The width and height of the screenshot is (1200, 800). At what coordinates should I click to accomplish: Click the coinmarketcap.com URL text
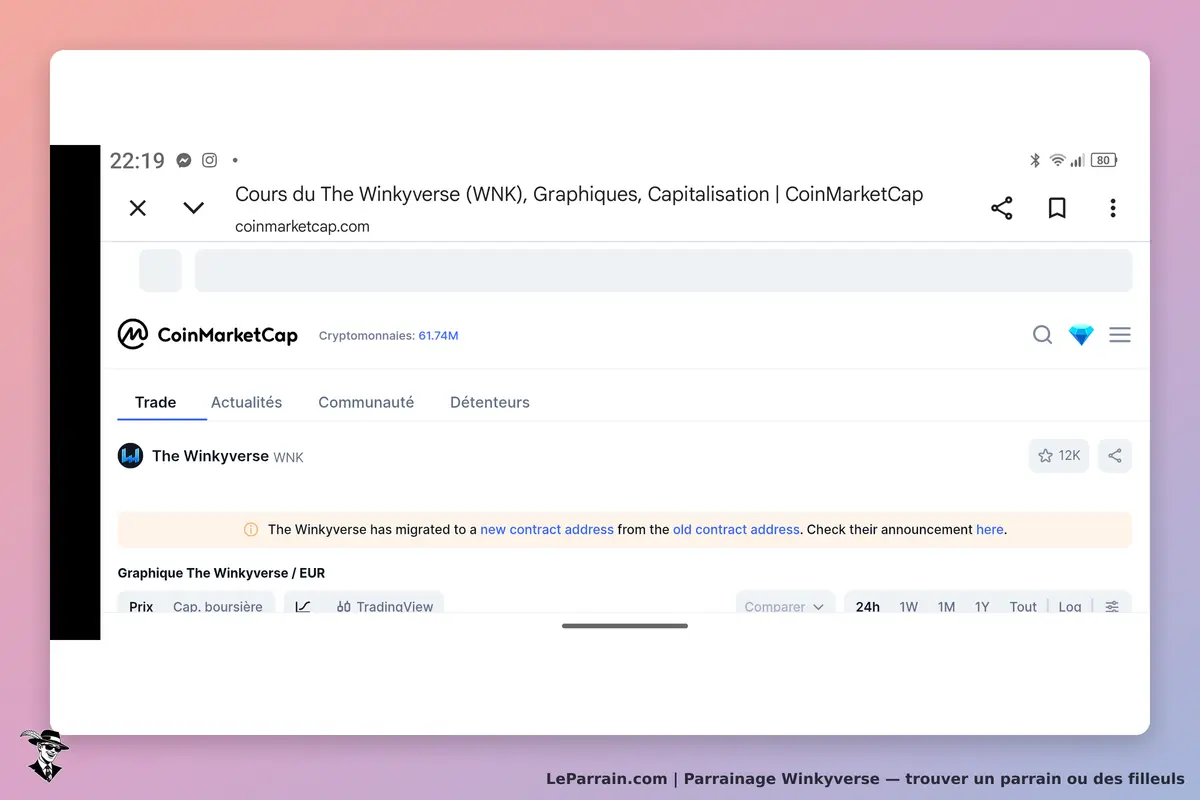coord(302,227)
